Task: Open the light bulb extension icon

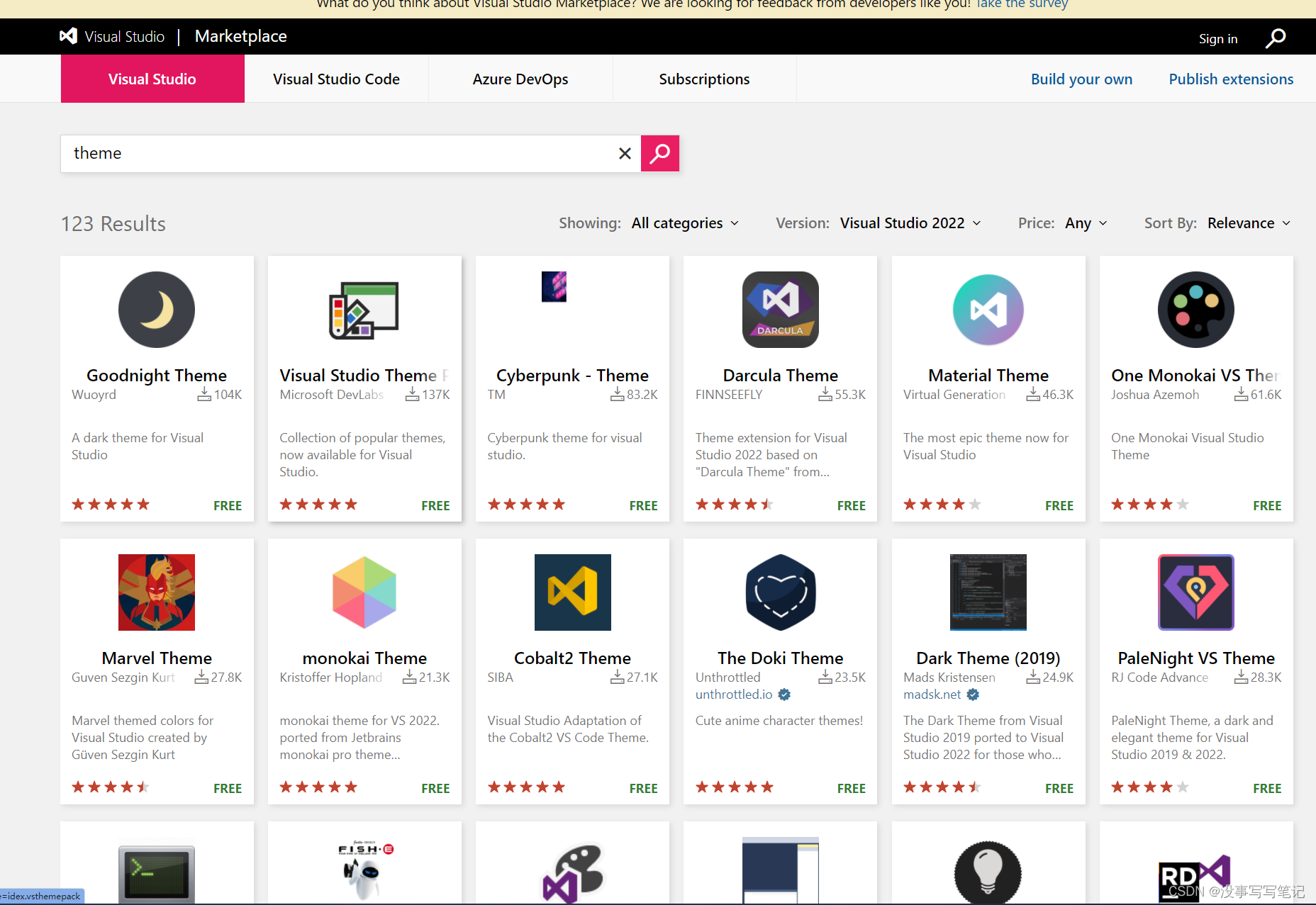Action: pos(988,872)
